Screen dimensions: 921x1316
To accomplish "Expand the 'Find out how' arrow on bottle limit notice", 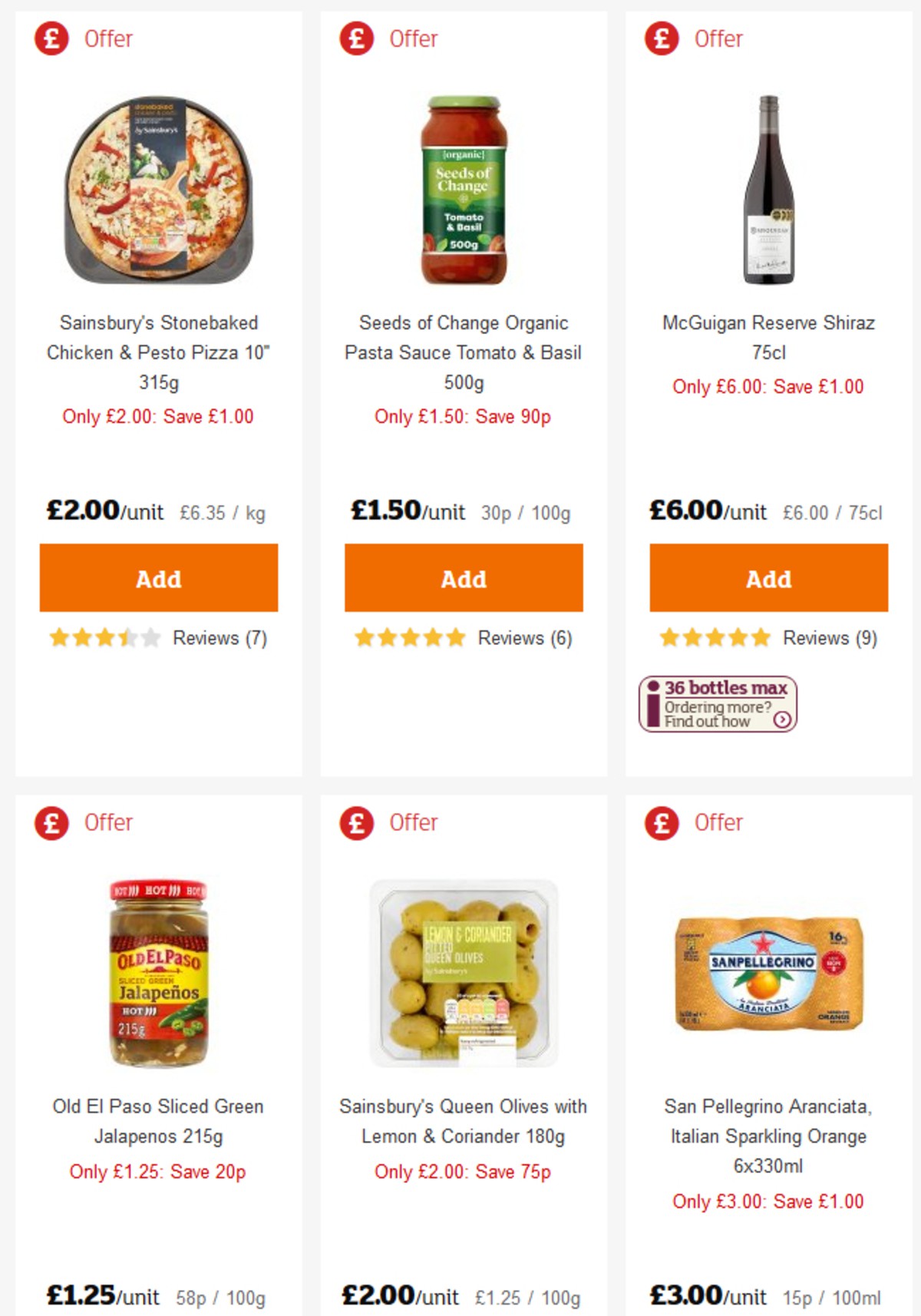I will click(784, 719).
